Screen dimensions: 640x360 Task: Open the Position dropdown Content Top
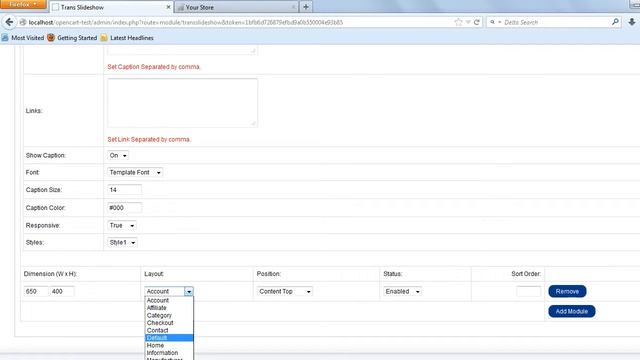click(x=284, y=291)
